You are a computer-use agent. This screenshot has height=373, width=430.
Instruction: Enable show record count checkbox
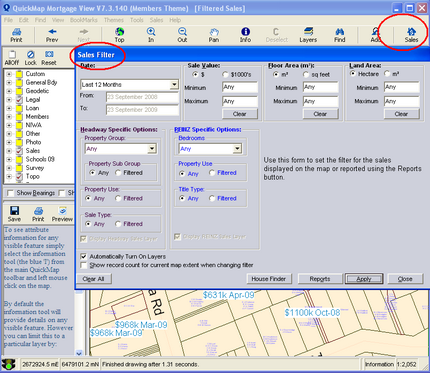coord(84,265)
